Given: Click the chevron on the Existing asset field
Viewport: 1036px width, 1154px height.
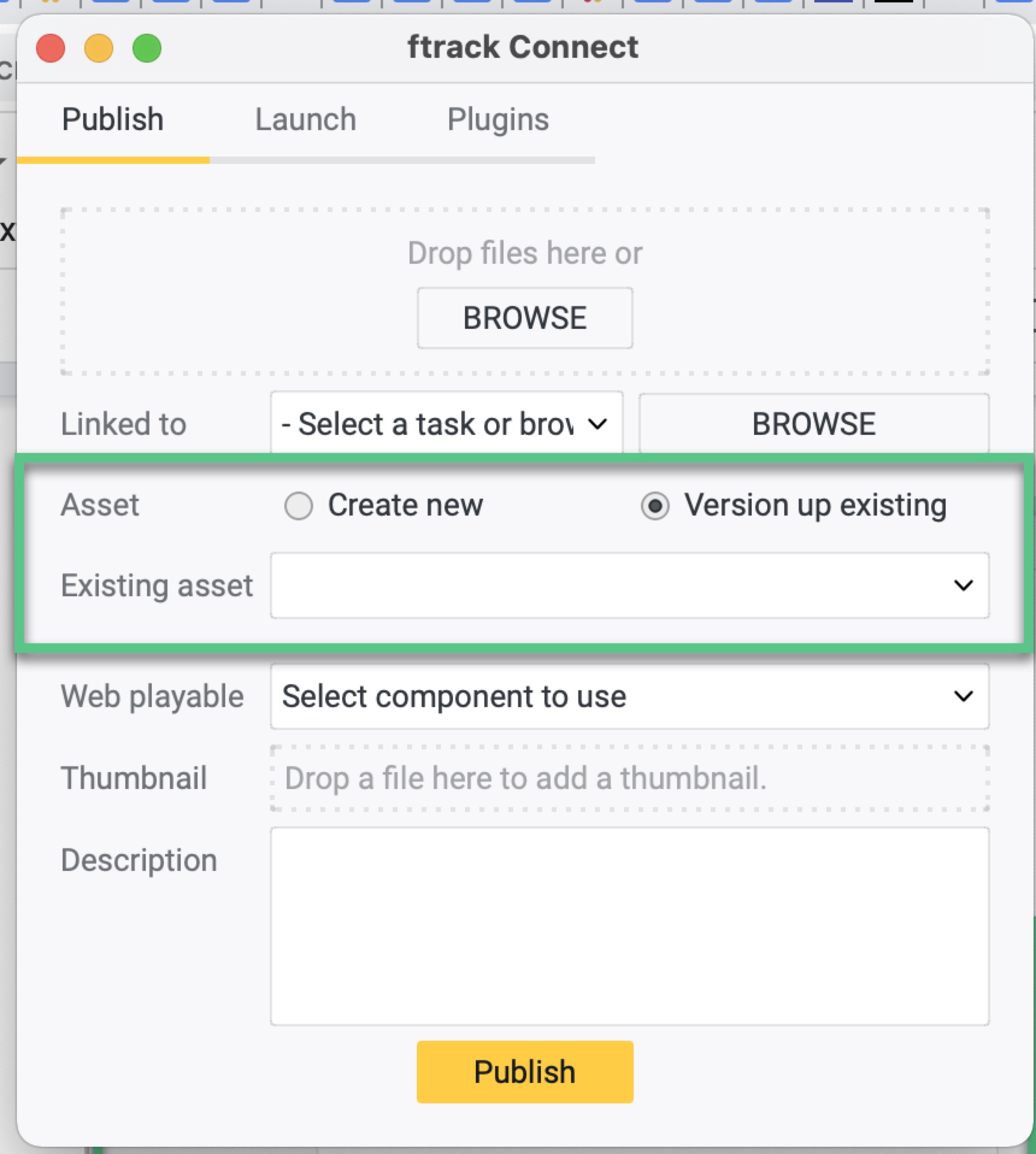Looking at the screenshot, I should [x=964, y=585].
